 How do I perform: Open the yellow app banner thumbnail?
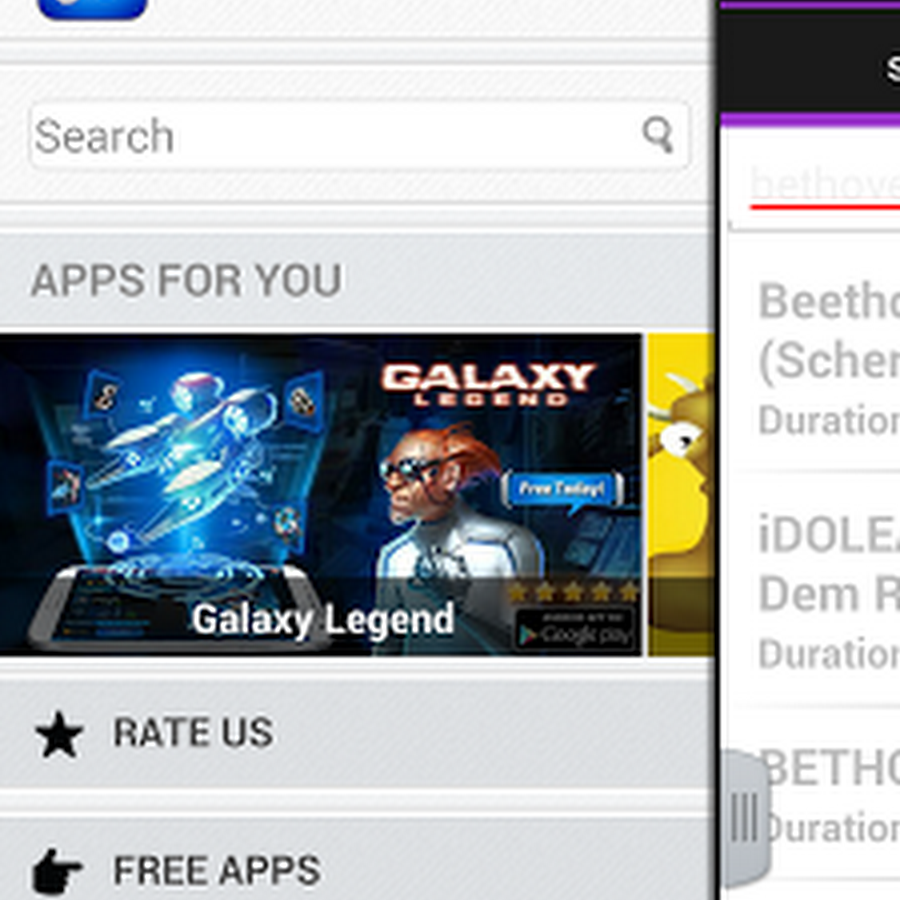pyautogui.click(x=681, y=495)
